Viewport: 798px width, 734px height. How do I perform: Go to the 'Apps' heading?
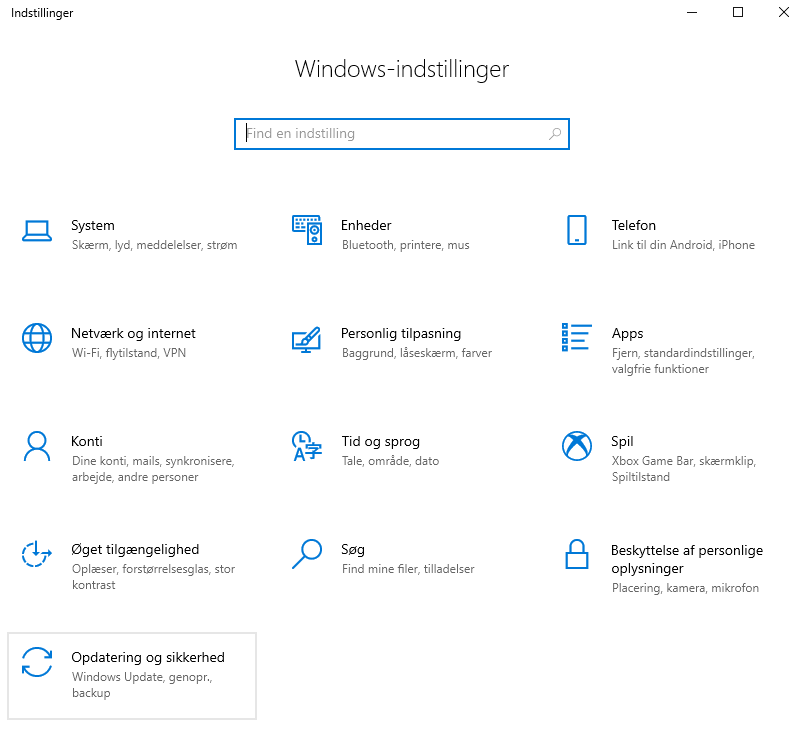628,334
